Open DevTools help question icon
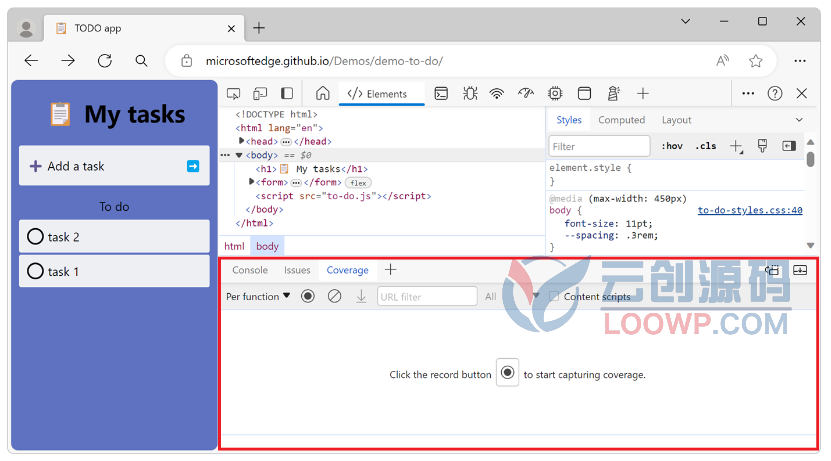The image size is (831, 461). coord(775,94)
